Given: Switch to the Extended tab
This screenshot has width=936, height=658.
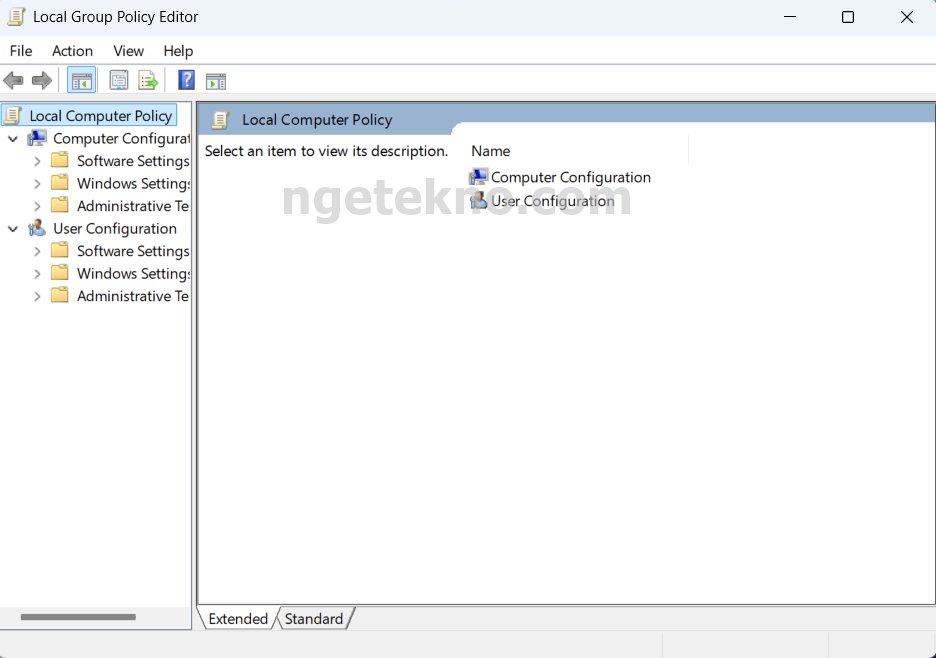Looking at the screenshot, I should (x=238, y=619).
